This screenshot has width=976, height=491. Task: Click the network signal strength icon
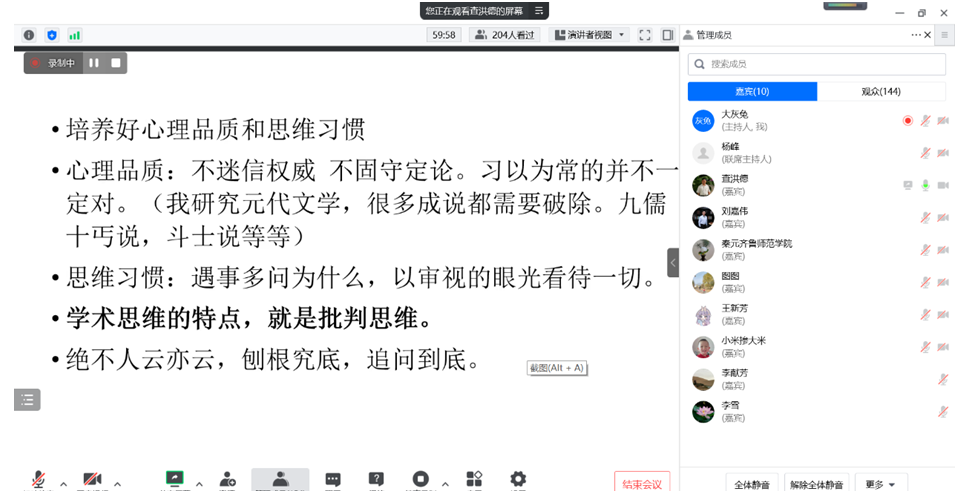[x=75, y=35]
